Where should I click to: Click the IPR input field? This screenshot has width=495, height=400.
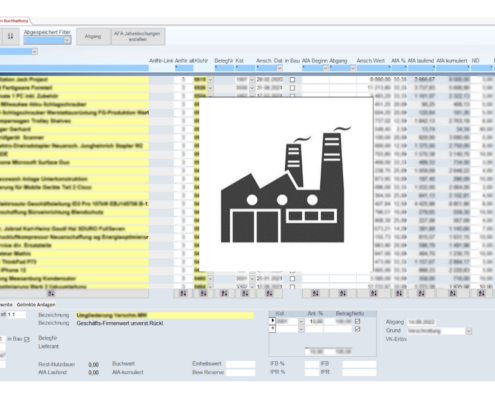(359, 372)
